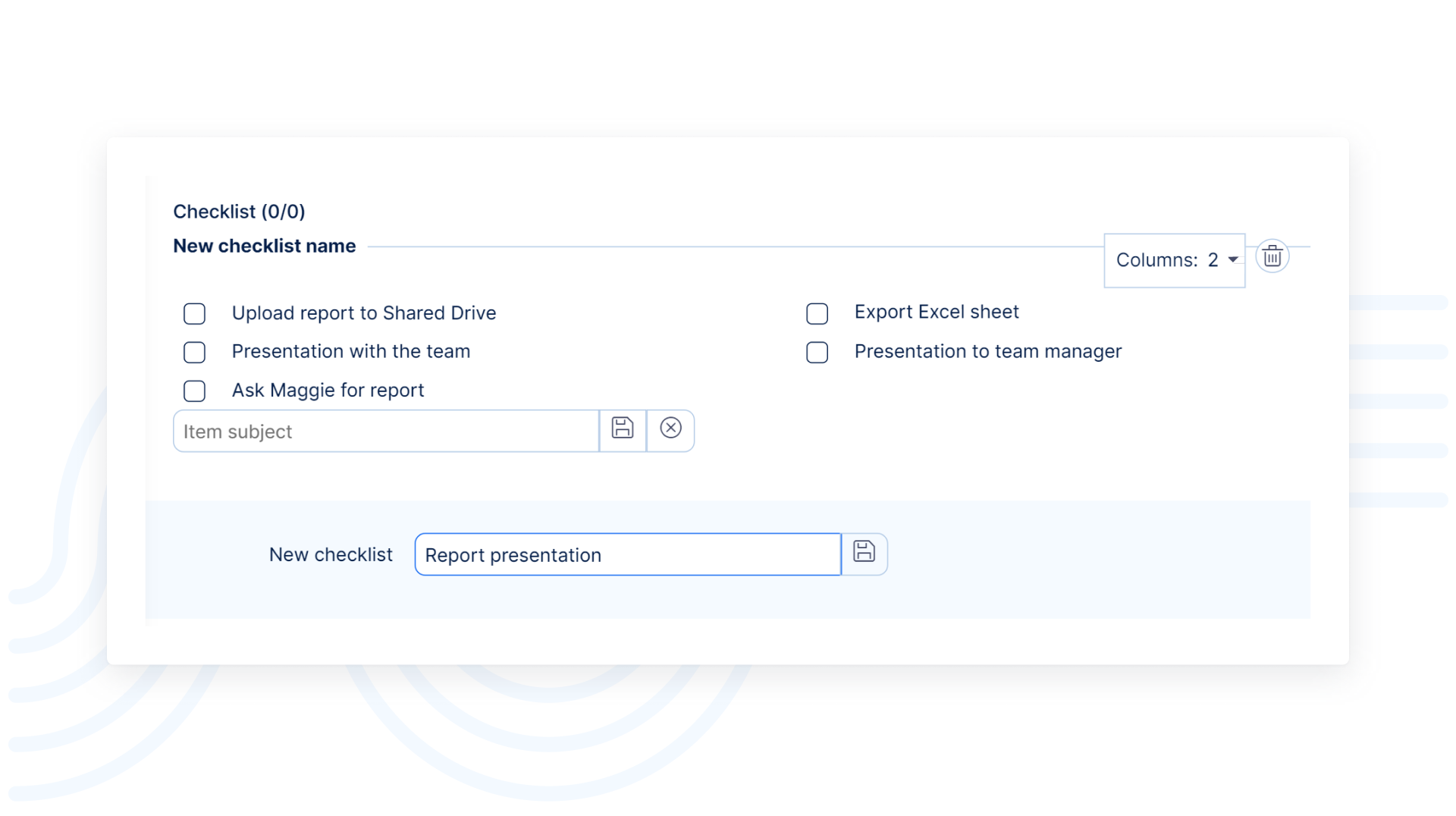
Task: Tick the Presentation with the team checkbox
Action: (x=195, y=353)
